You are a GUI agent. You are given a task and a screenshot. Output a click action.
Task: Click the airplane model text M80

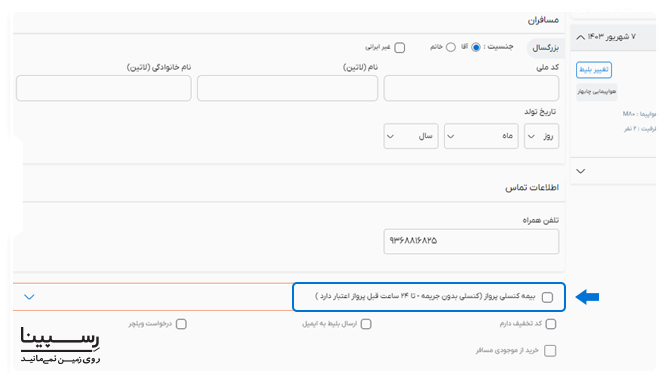(629, 114)
